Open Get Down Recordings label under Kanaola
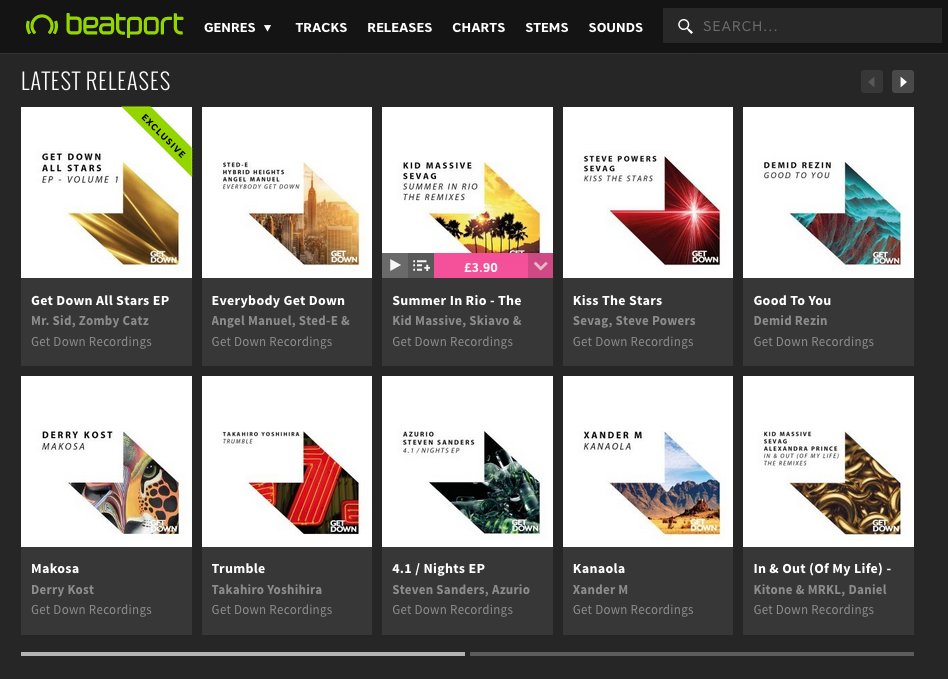Viewport: 948px width, 679px height. click(x=633, y=610)
